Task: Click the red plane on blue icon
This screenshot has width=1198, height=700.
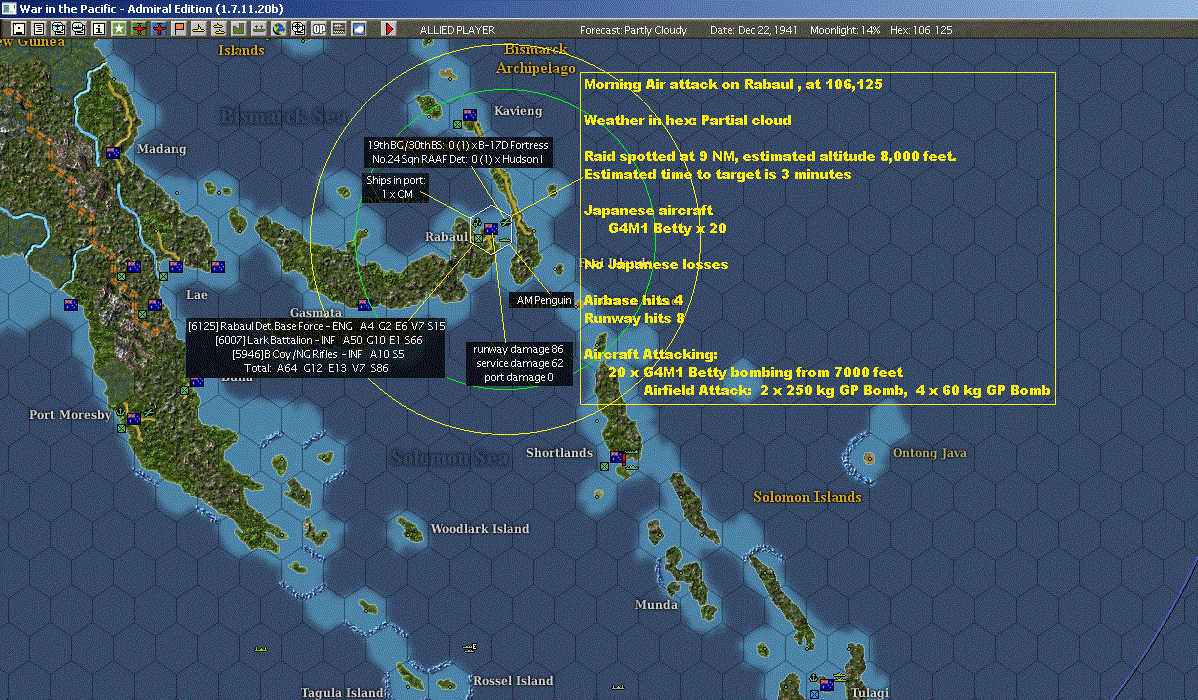Action: point(159,29)
